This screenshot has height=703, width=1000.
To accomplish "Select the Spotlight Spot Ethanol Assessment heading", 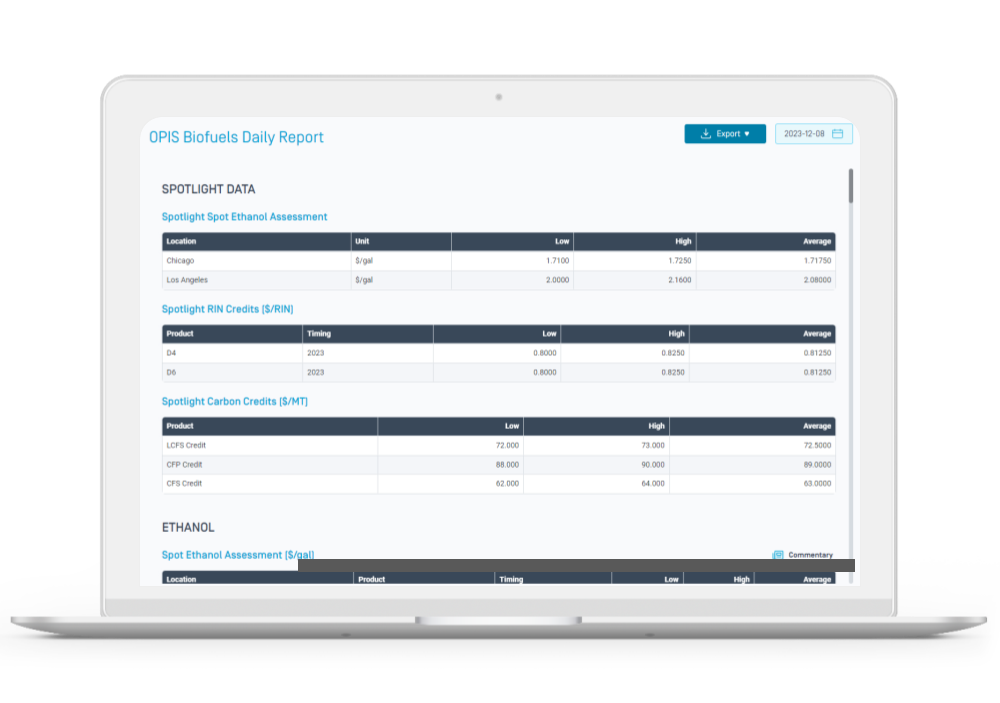I will tap(244, 217).
